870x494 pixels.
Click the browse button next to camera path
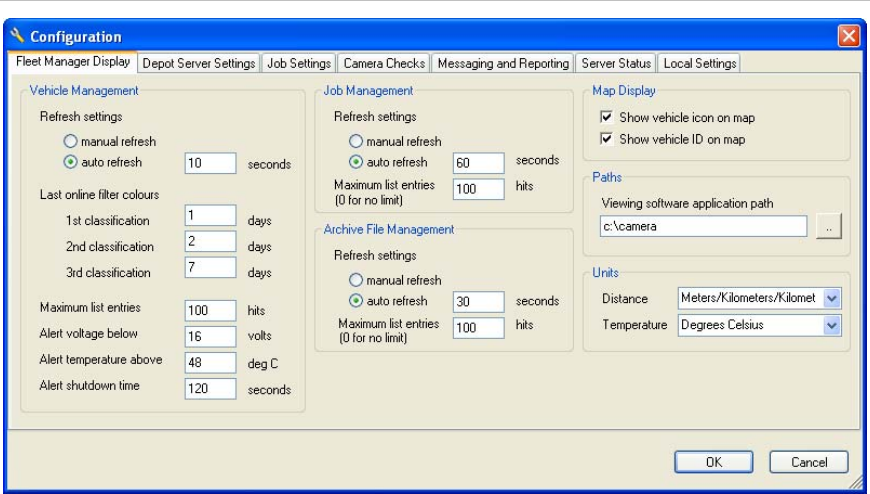point(829,227)
